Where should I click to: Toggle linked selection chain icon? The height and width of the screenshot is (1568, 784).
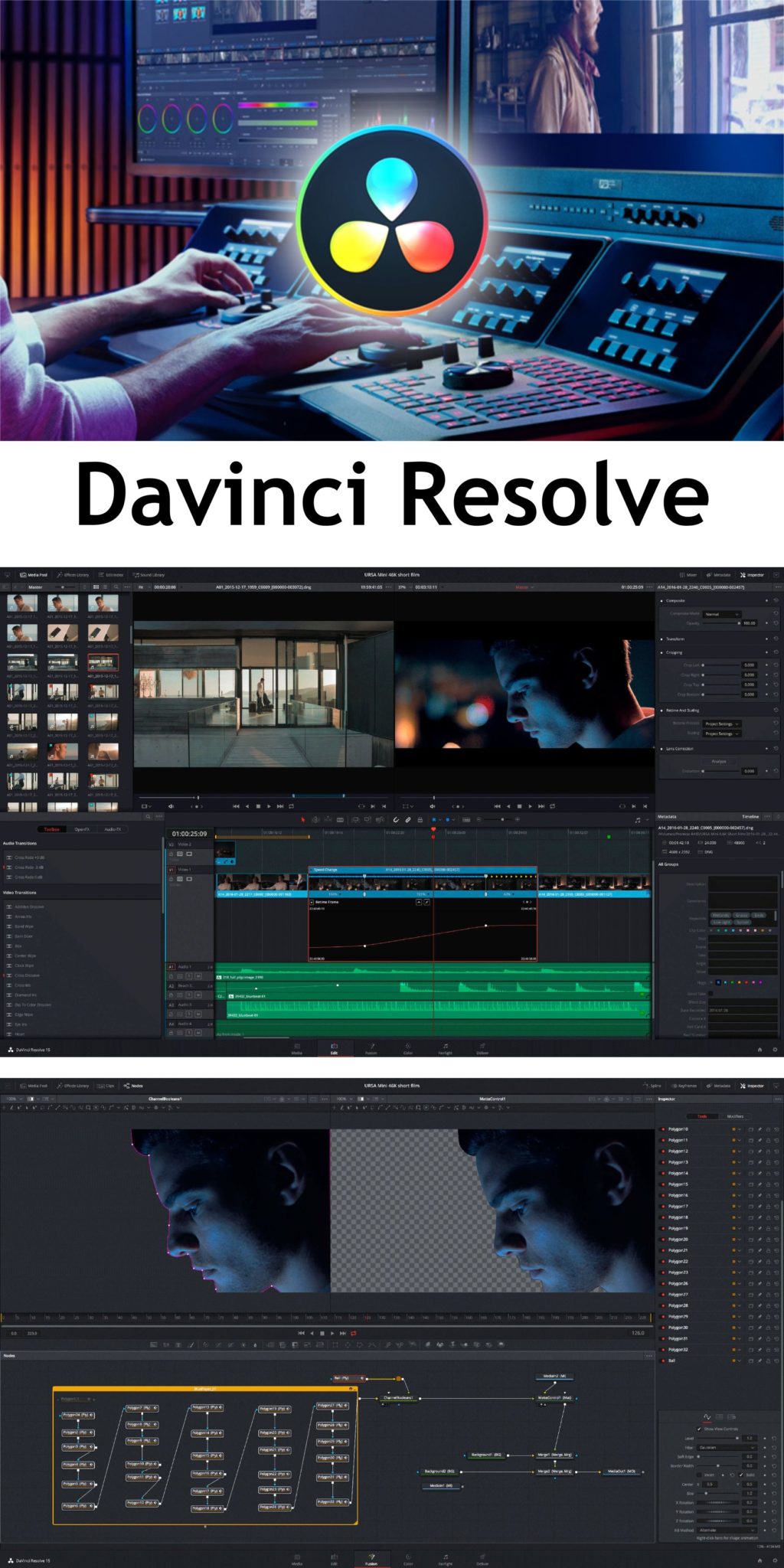408,820
